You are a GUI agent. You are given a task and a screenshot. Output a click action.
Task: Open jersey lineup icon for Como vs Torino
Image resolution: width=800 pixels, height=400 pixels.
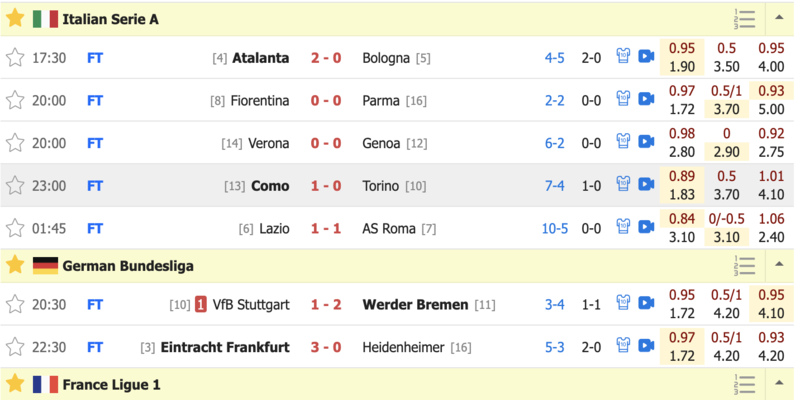pos(623,184)
